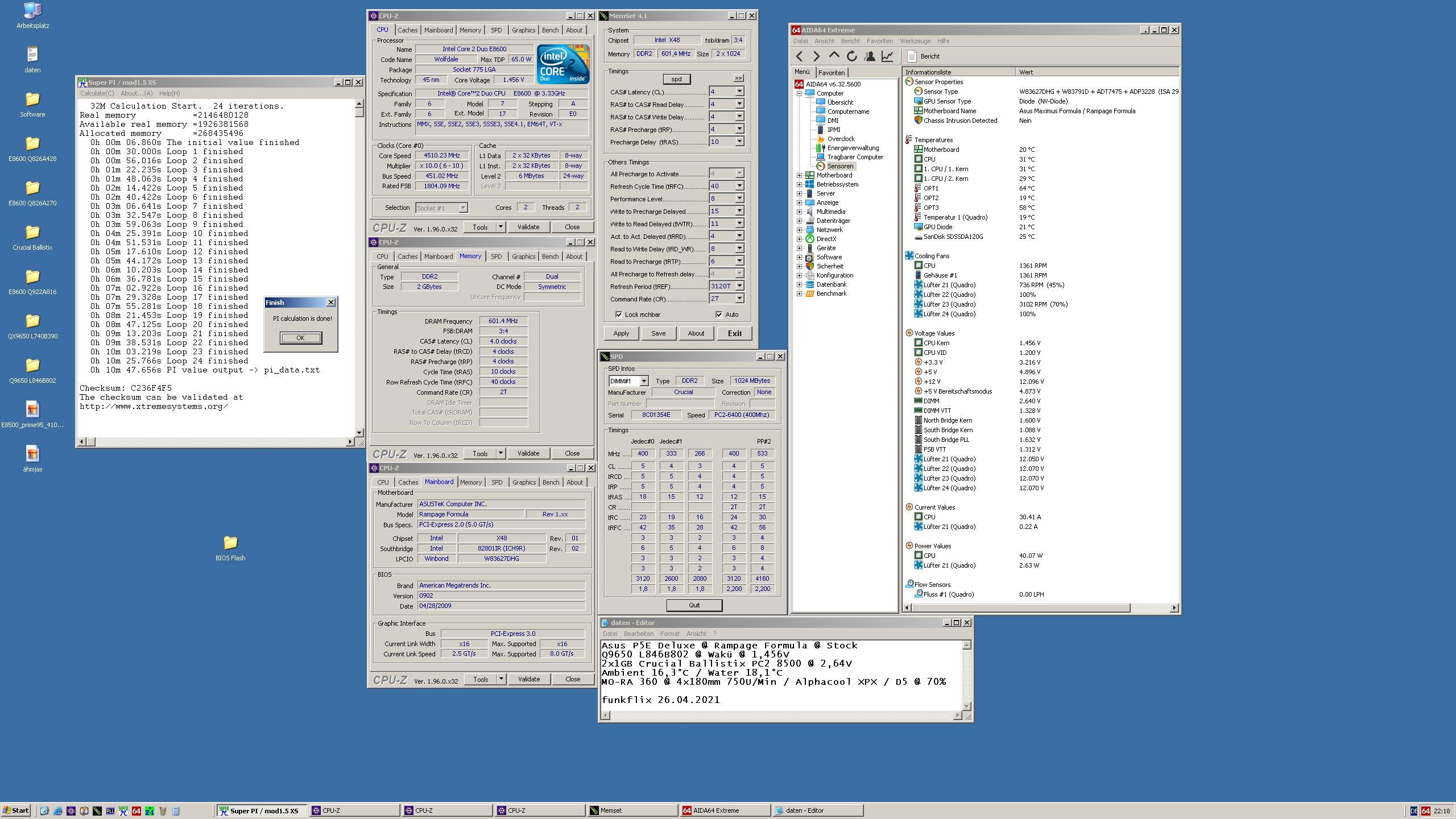Click the AIDA64 back navigation arrow
Viewport: 1456px width, 819px height.
[x=800, y=56]
